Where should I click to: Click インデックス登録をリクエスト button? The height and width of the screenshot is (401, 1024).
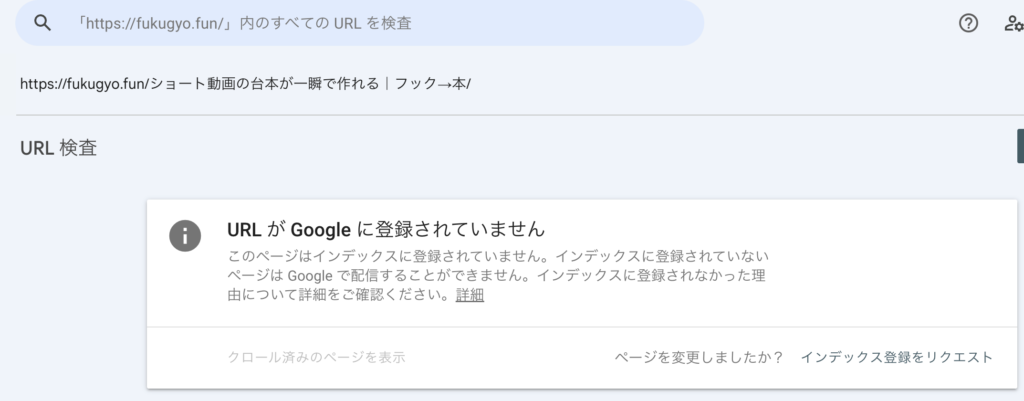[x=896, y=357]
